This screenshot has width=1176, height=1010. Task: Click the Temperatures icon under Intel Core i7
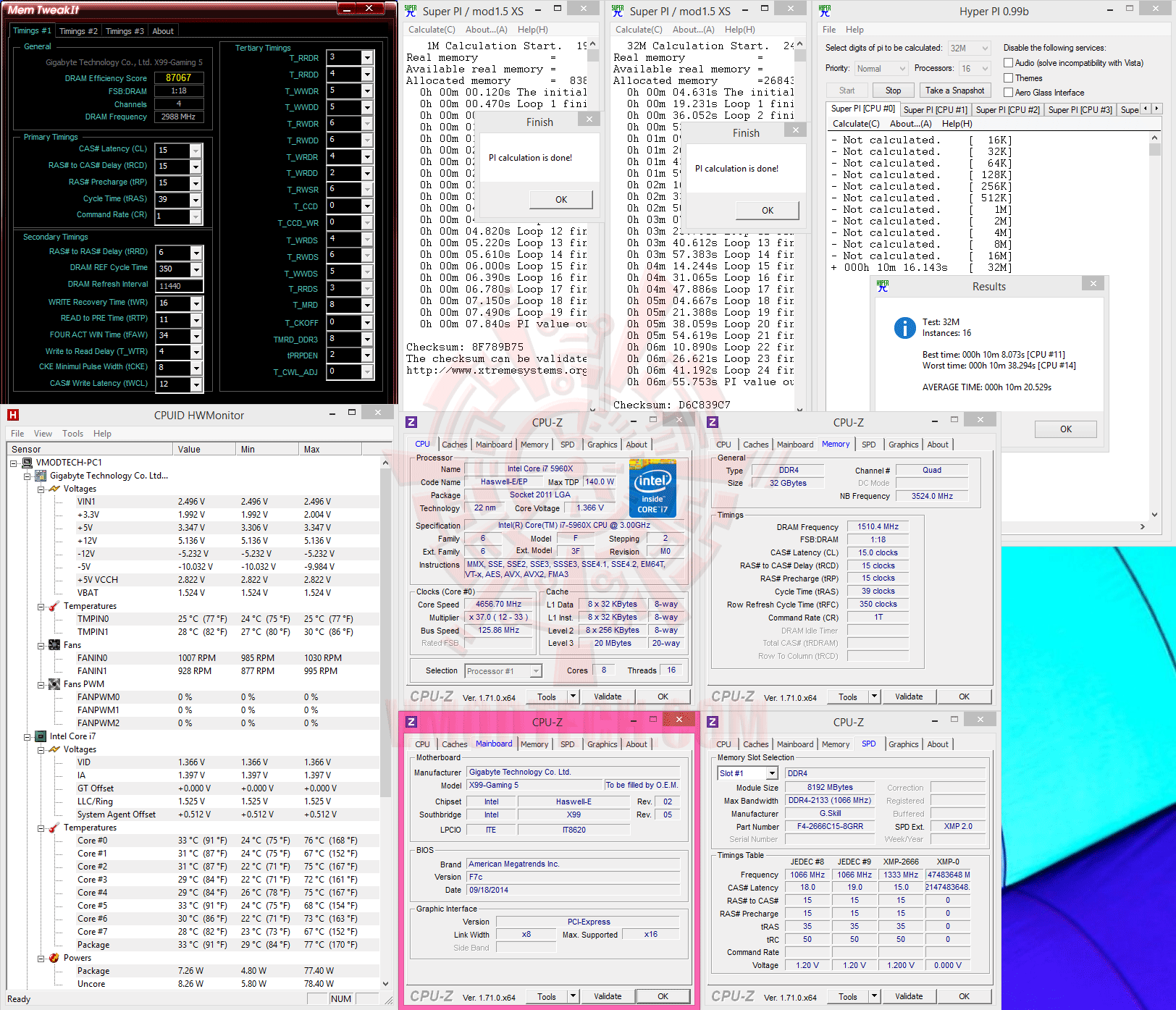54,828
